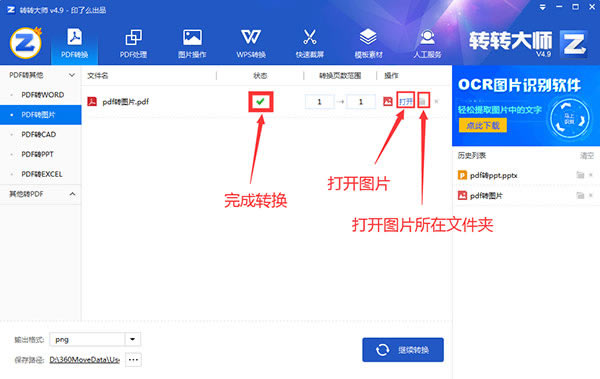Click the D:\360MoveData save path link
This screenshot has height=379, width=600.
click(x=85, y=360)
